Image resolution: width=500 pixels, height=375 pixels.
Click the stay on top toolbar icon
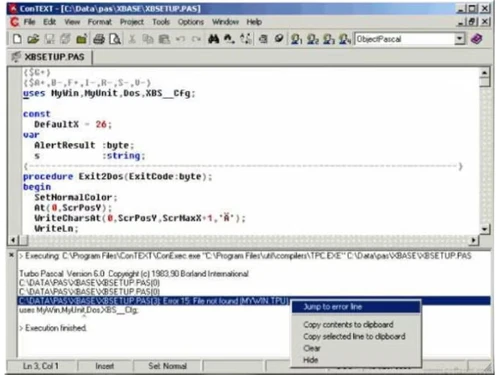coord(279,39)
